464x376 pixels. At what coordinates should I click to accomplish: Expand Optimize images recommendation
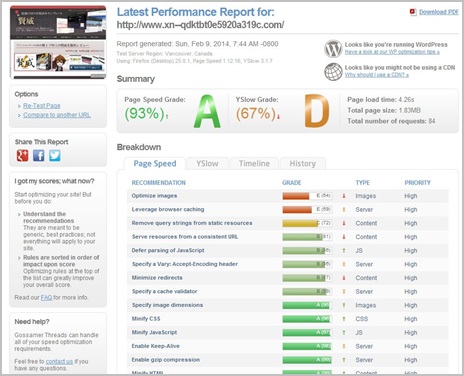tap(154, 196)
